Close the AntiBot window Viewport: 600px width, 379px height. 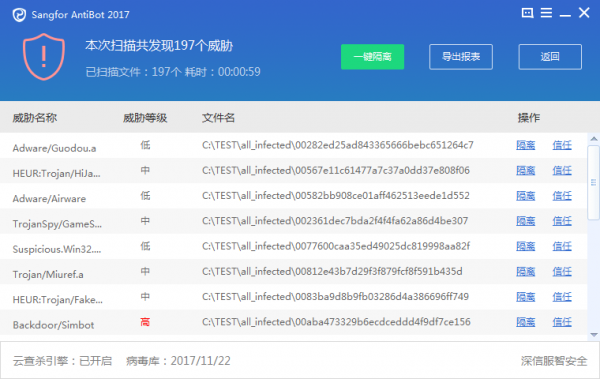[x=584, y=13]
